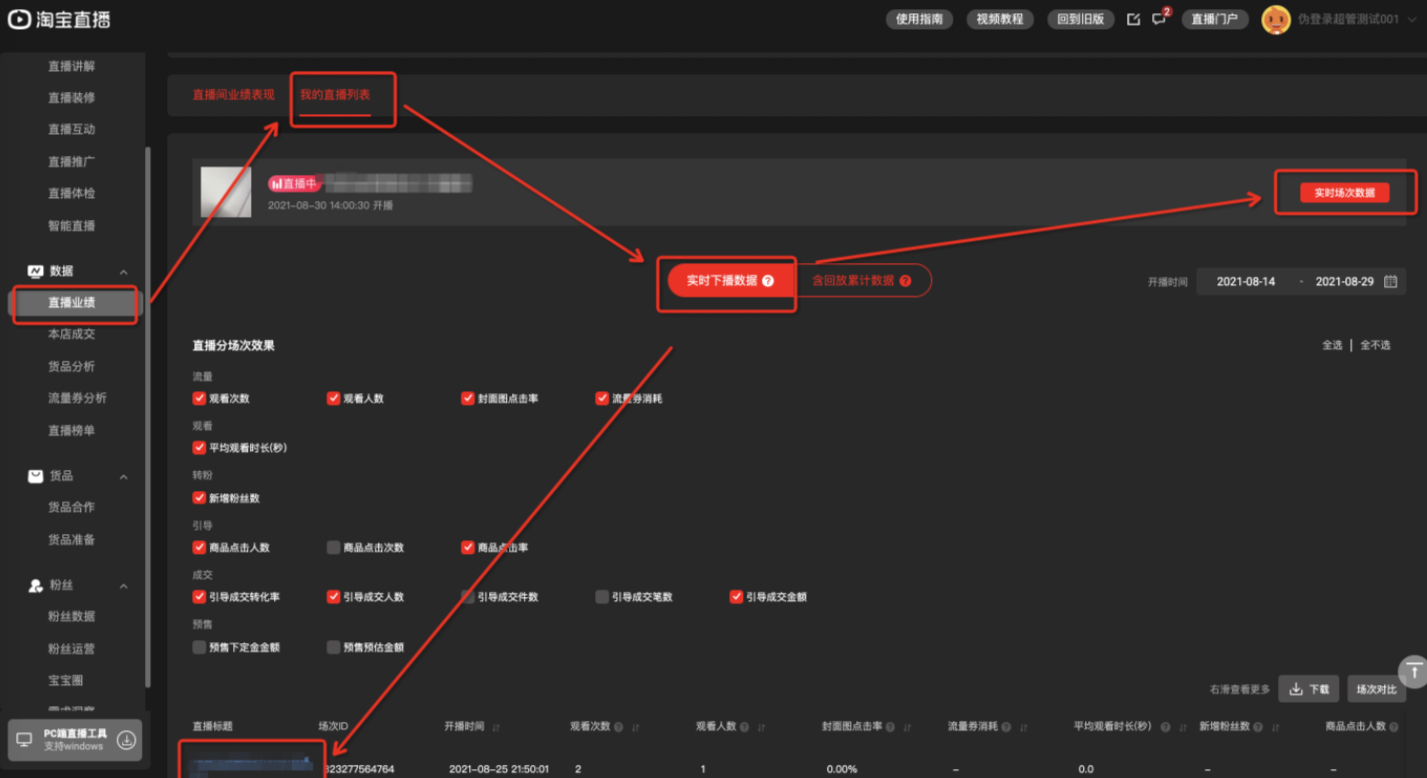This screenshot has width=1427, height=778.
Task: Open 货品分析 in the sidebar
Action: (x=71, y=366)
